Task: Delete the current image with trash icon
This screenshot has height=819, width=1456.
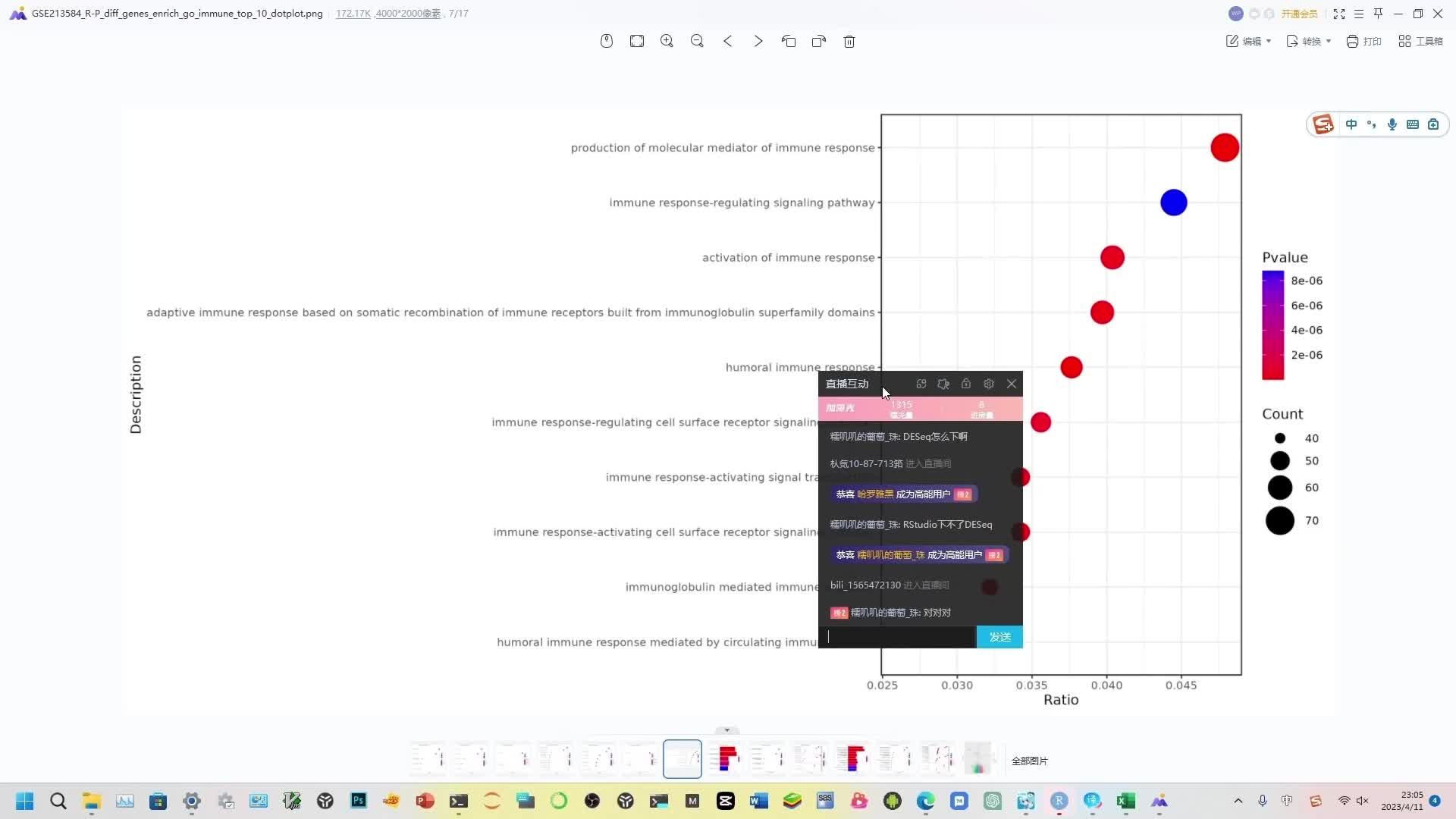Action: 849,41
